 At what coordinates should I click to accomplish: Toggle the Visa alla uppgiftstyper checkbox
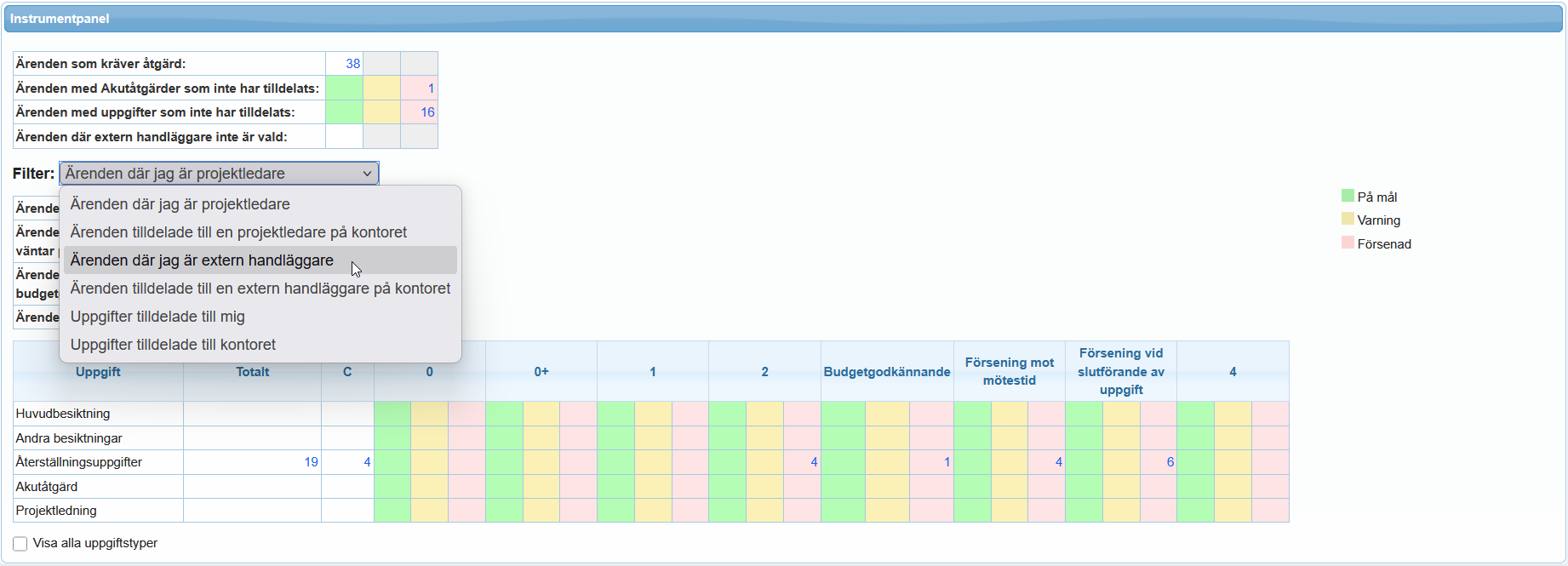20,544
